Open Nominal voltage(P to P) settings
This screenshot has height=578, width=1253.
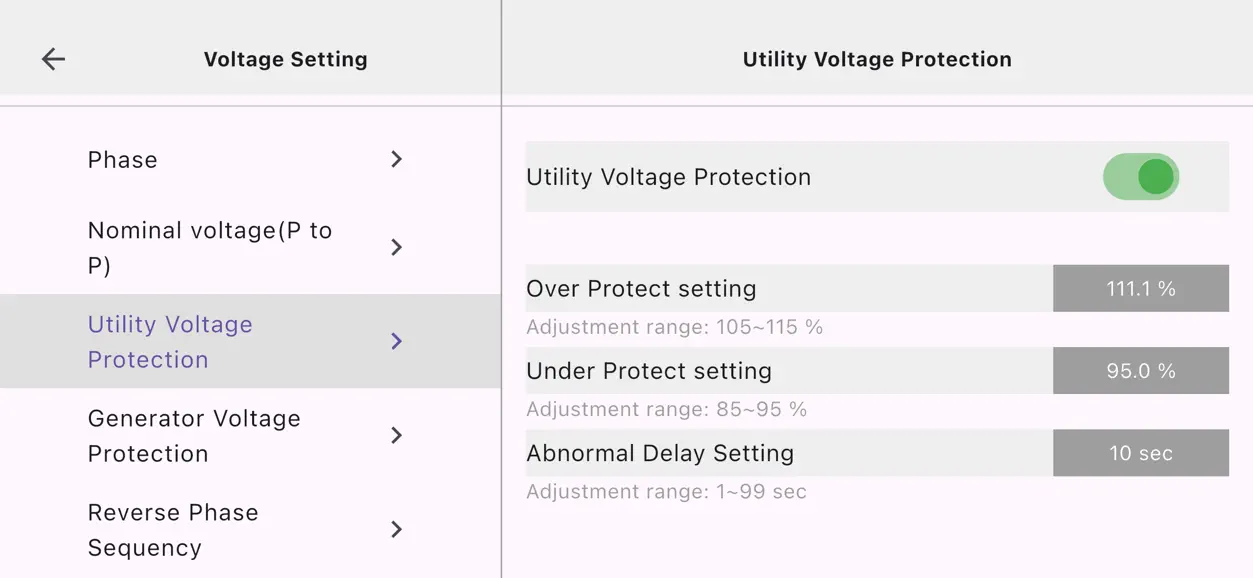click(209, 247)
